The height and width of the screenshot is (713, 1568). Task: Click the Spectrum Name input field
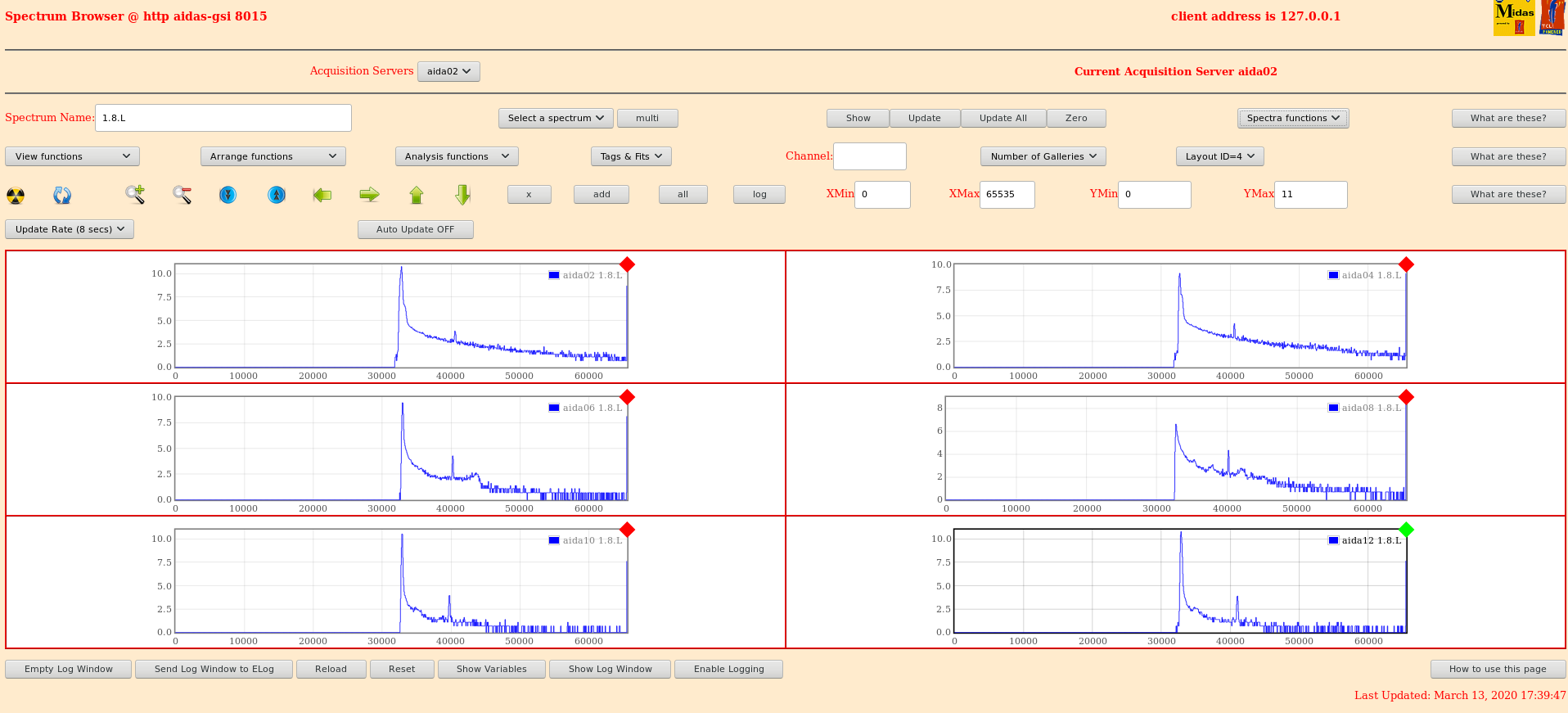coord(223,118)
